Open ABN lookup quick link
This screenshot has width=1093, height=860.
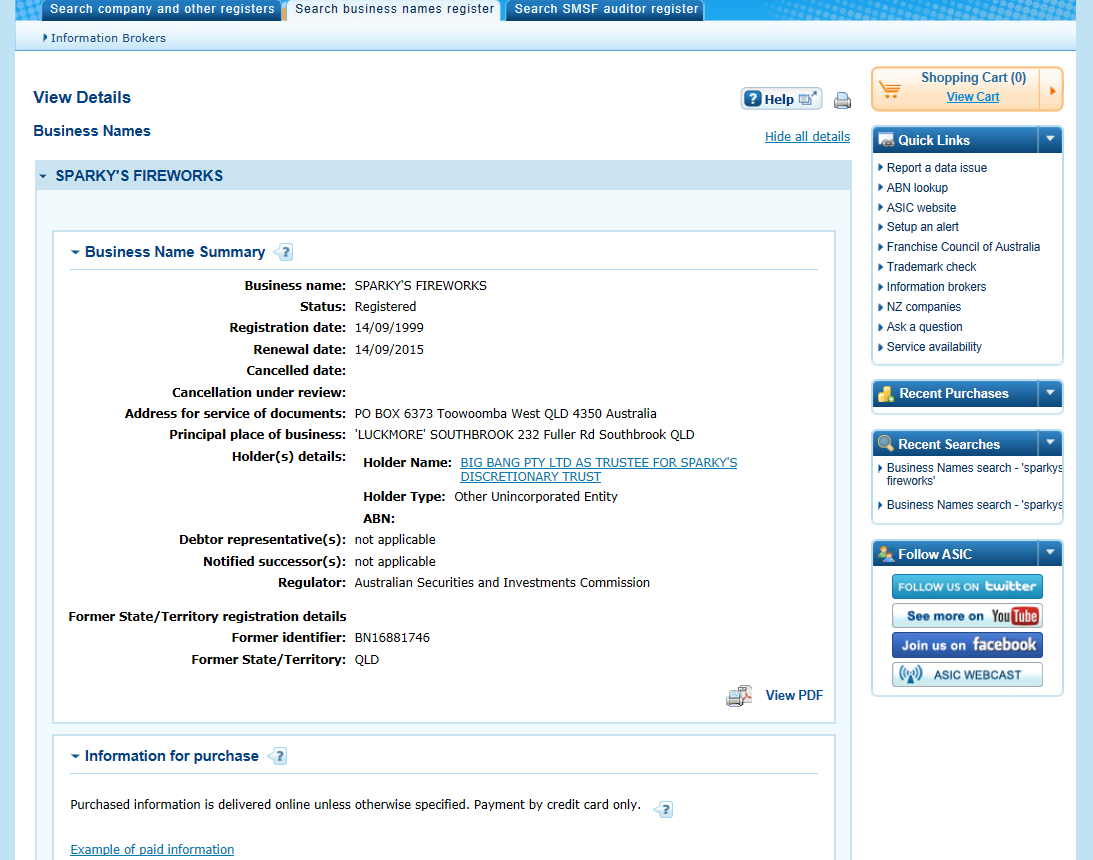coord(917,188)
